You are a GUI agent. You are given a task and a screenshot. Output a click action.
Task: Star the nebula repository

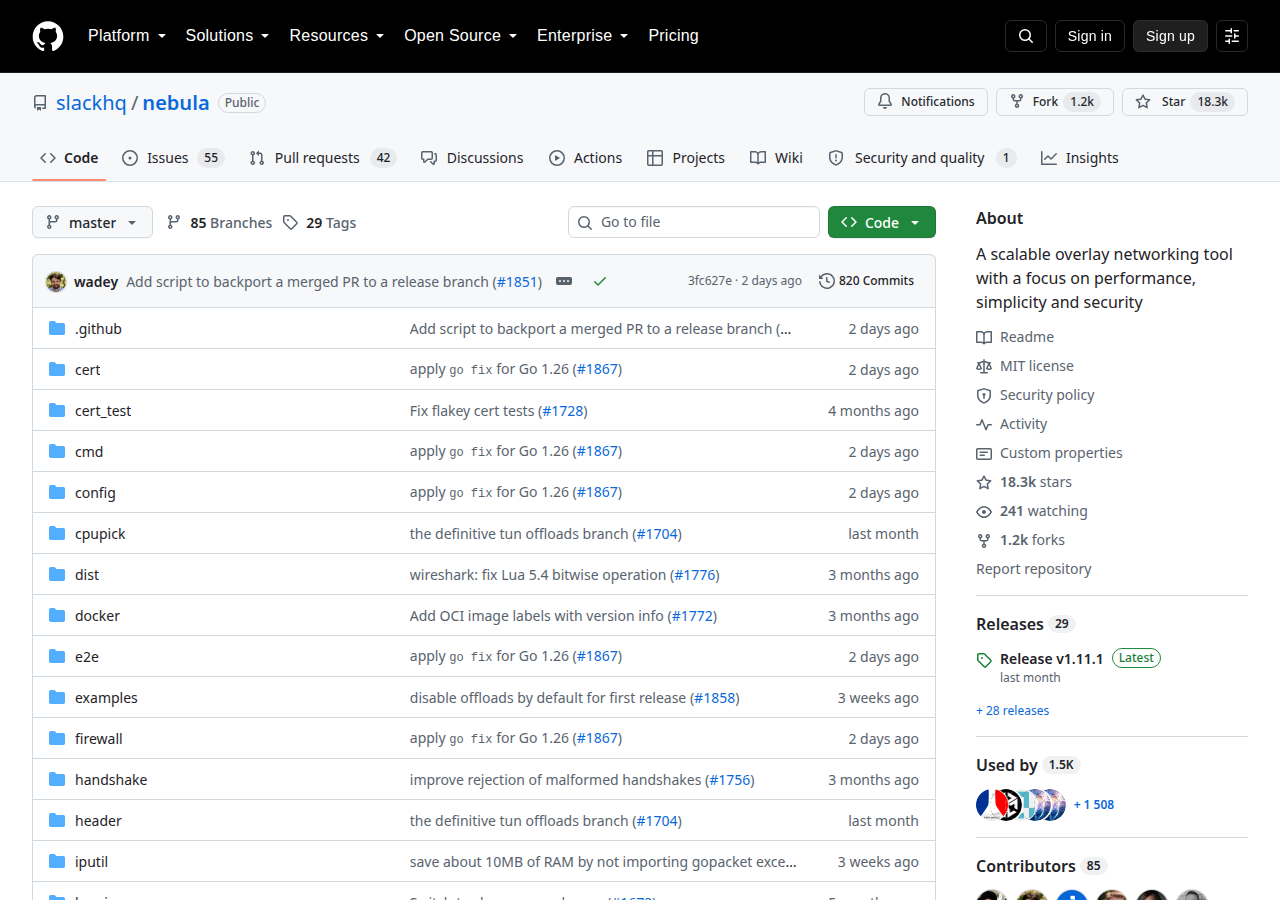1160,102
